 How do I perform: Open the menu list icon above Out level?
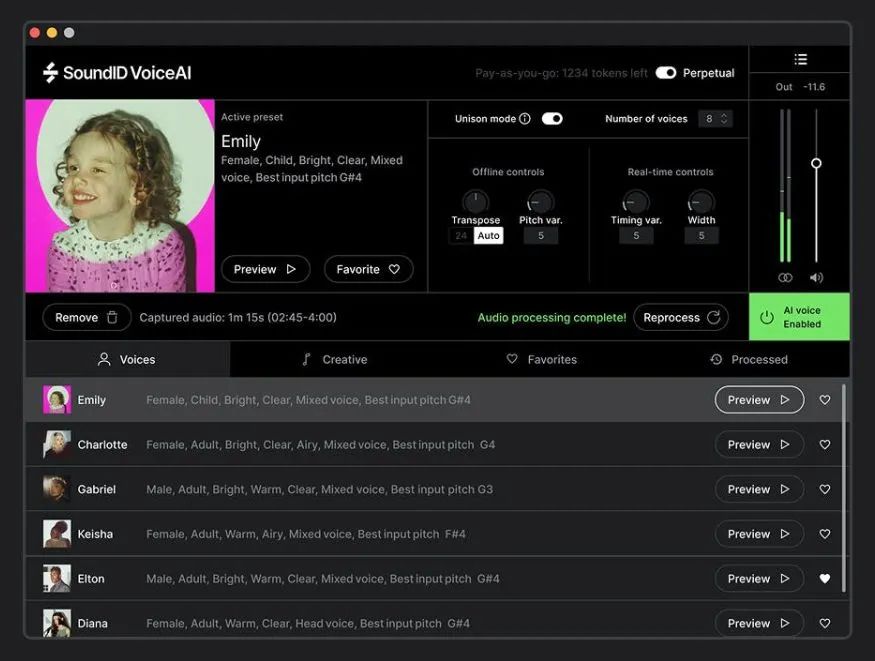point(800,59)
